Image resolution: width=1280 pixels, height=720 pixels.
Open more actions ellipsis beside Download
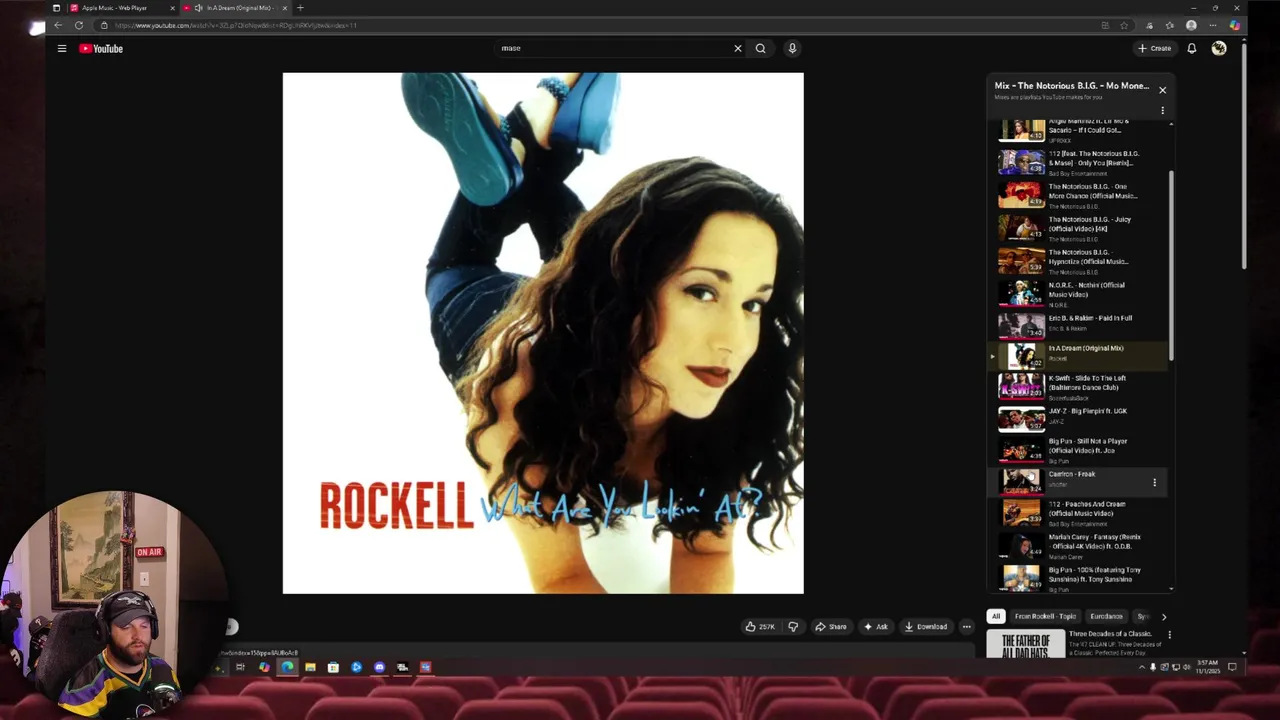(966, 627)
